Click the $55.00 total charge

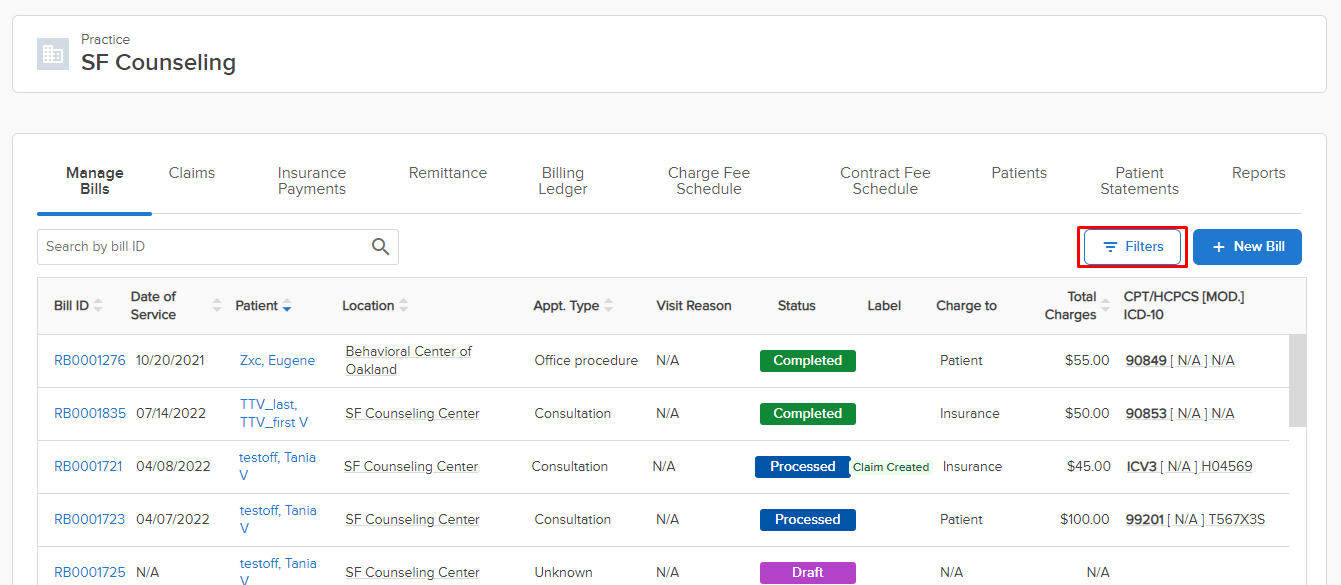click(x=1087, y=361)
